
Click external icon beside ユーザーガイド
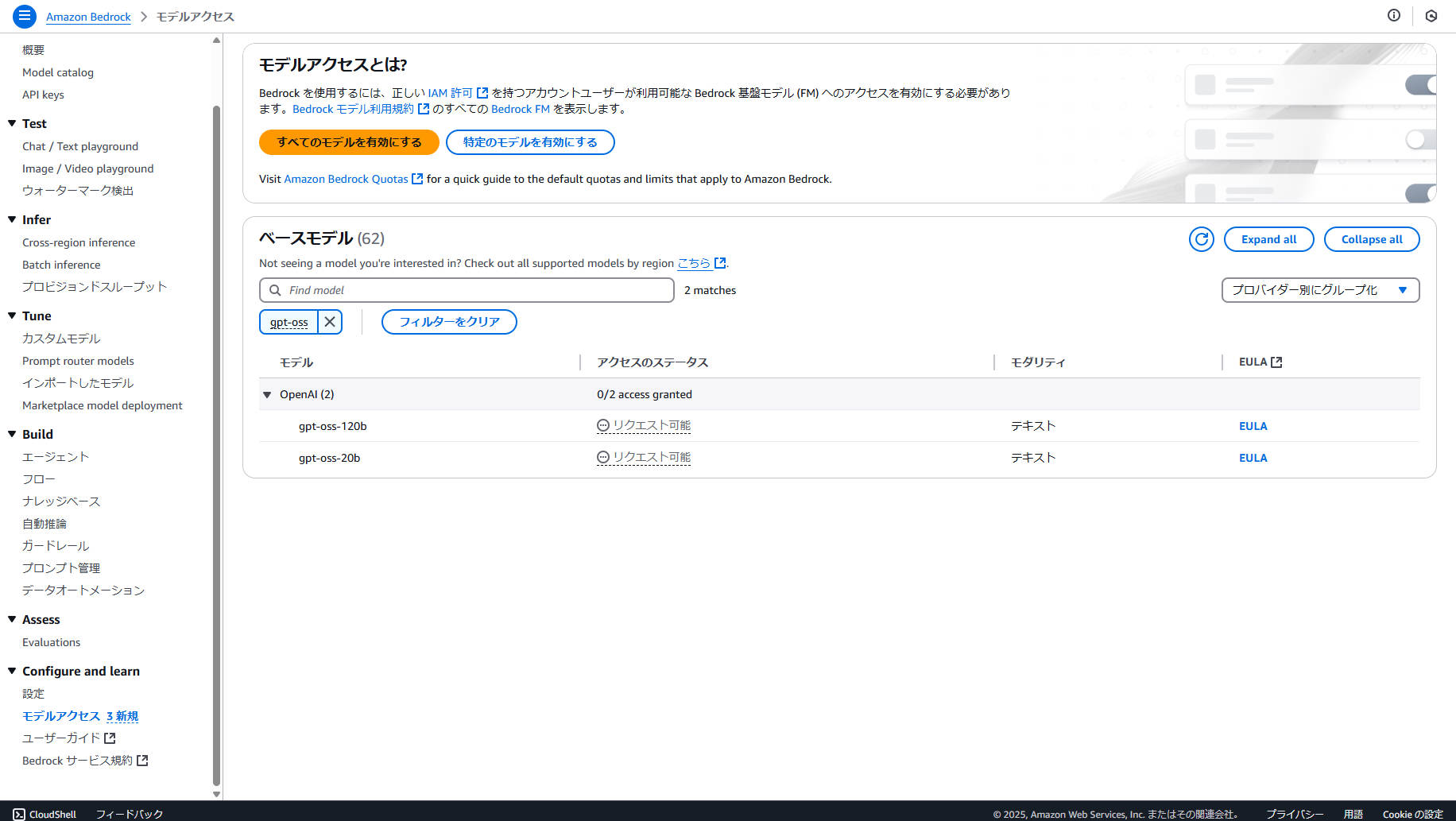coord(110,738)
